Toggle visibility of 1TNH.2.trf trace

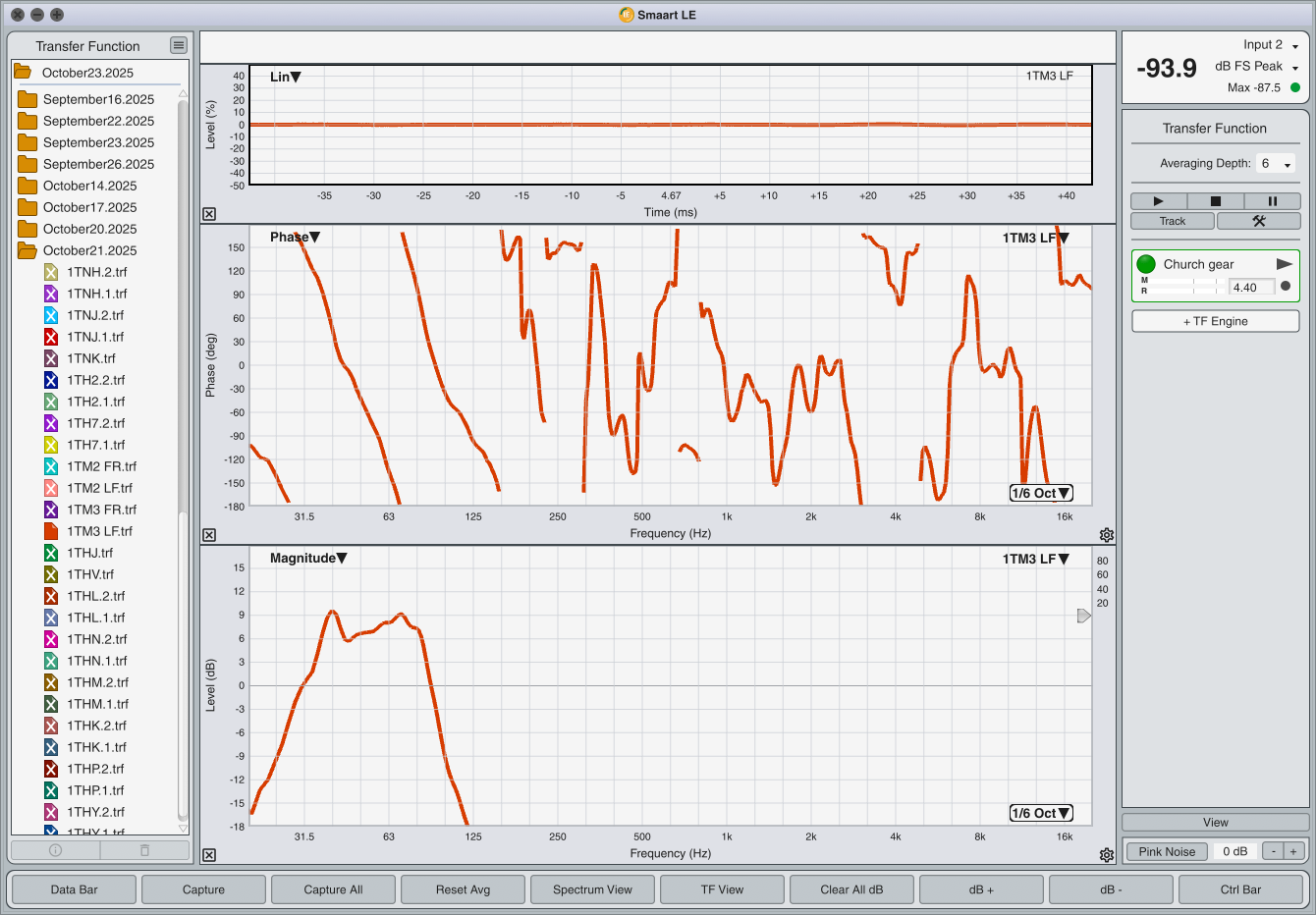51,272
